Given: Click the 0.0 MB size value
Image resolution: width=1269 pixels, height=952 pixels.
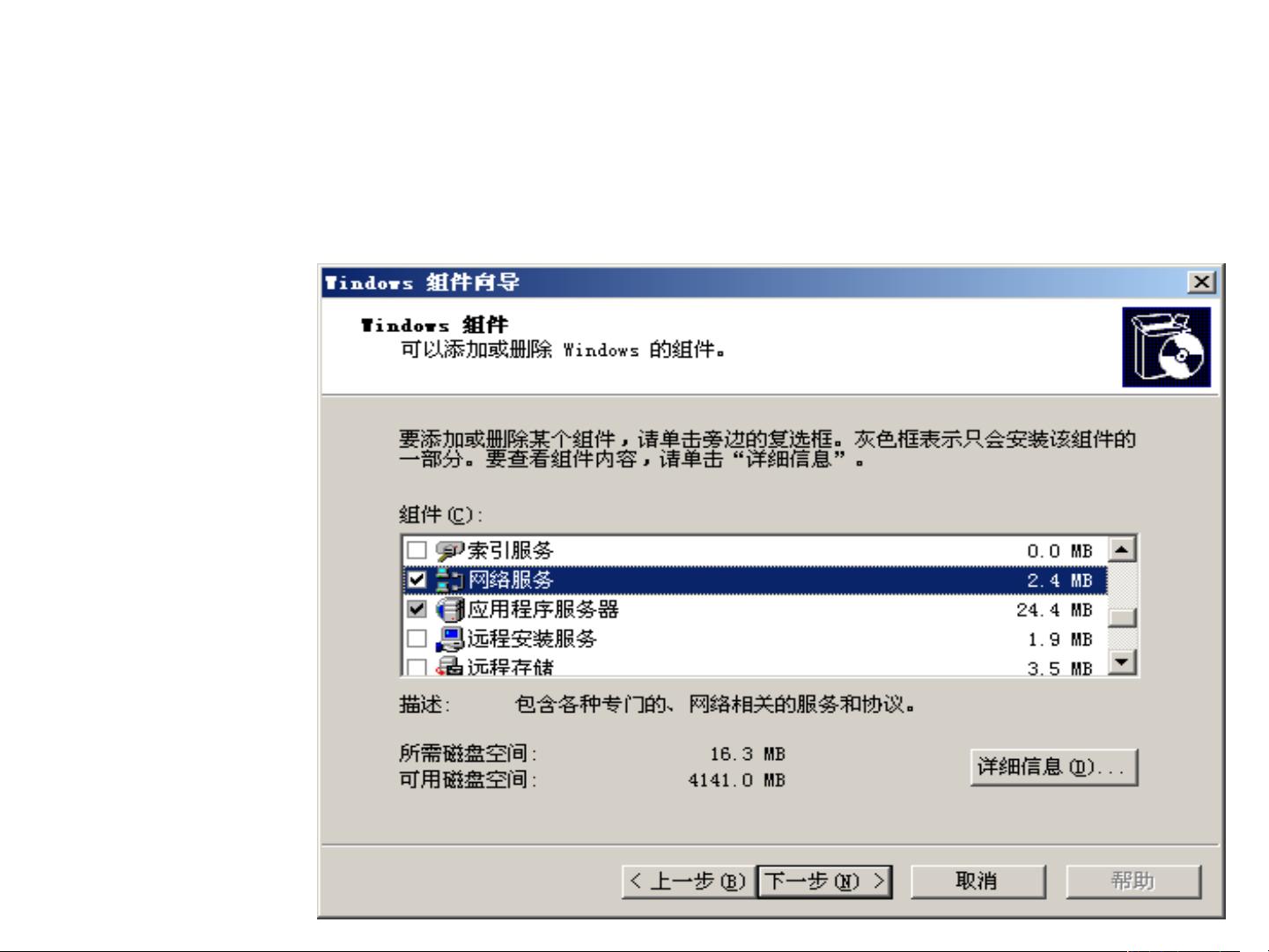Looking at the screenshot, I should pos(1060,552).
